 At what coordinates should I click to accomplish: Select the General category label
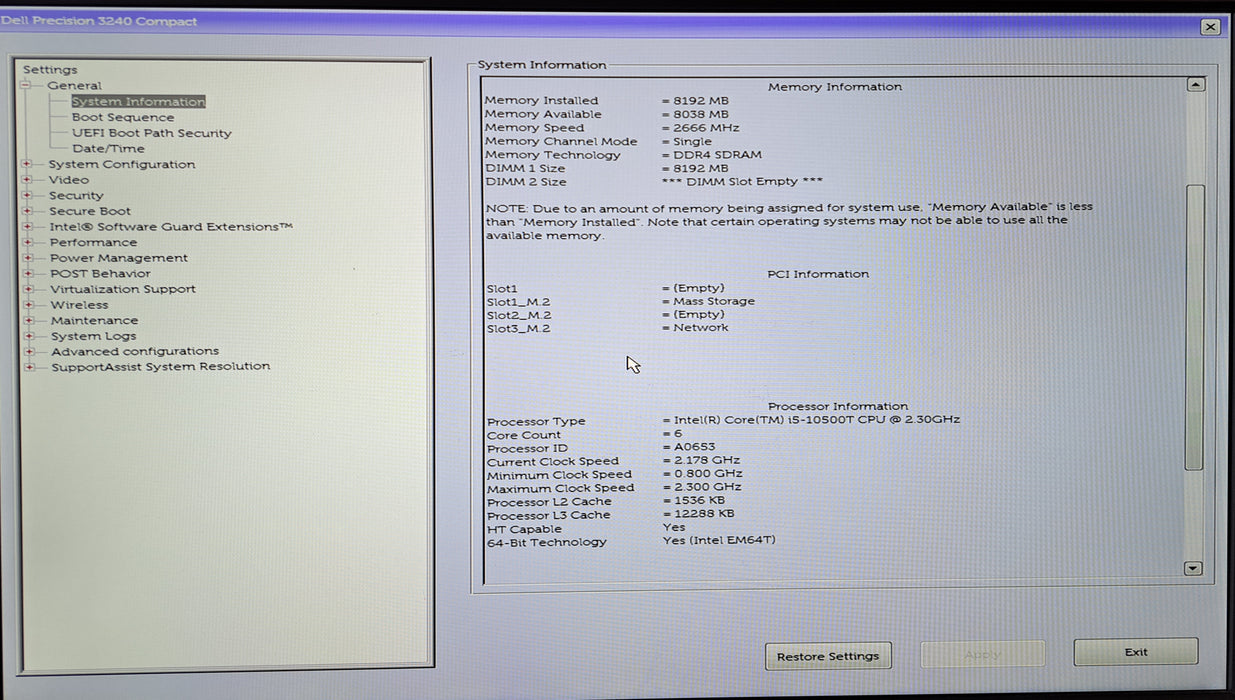[74, 86]
